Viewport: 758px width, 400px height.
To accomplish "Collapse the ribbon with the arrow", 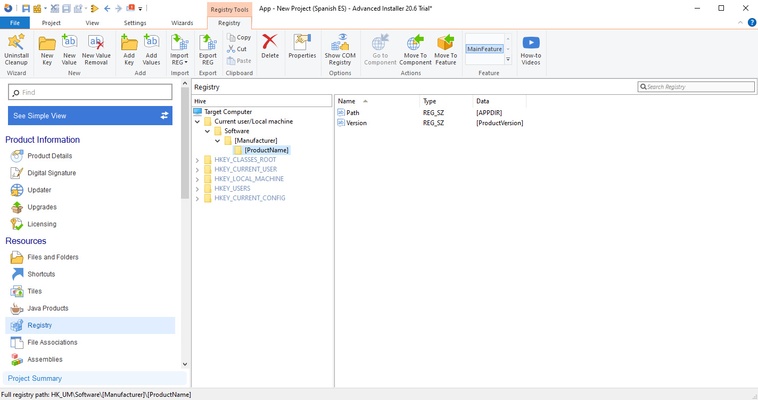I will (x=740, y=23).
